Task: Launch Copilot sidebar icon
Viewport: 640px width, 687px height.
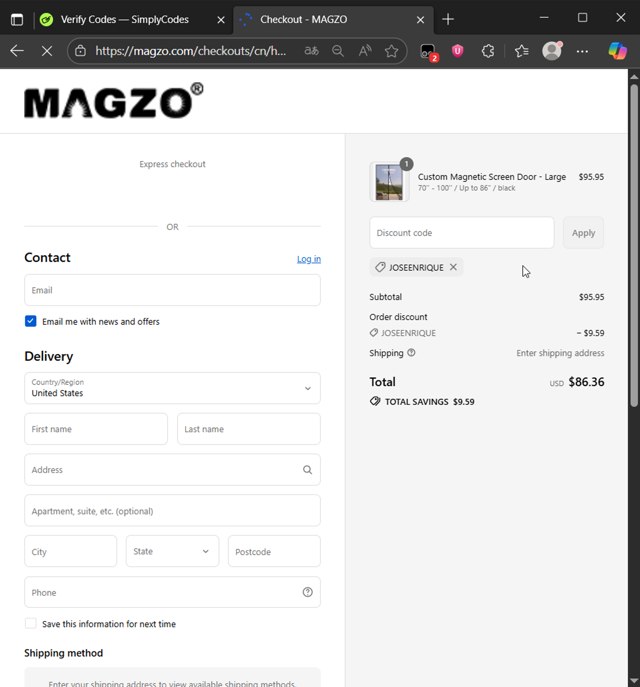Action: 618,51
